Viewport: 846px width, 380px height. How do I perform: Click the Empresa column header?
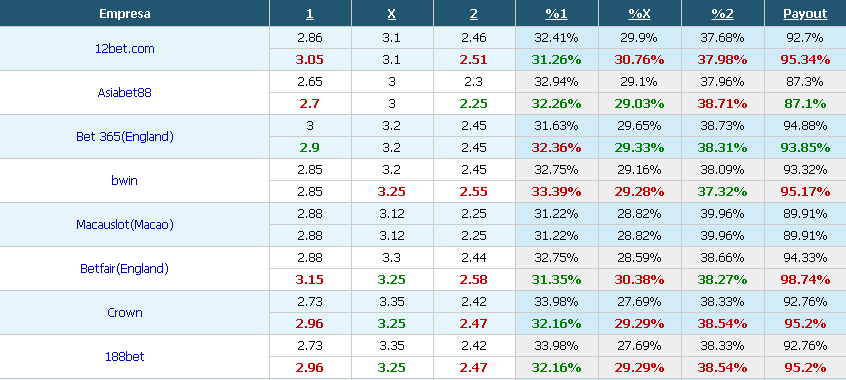[125, 14]
